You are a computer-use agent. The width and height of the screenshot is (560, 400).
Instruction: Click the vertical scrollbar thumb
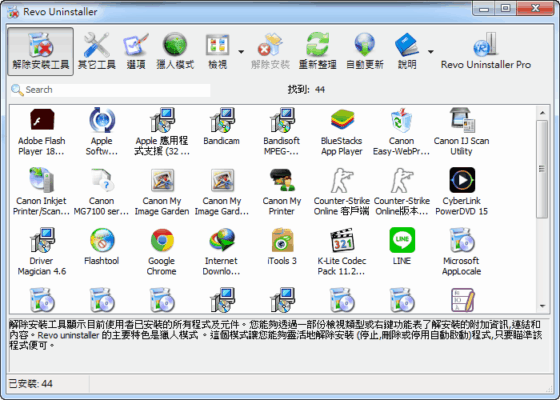pos(542,169)
